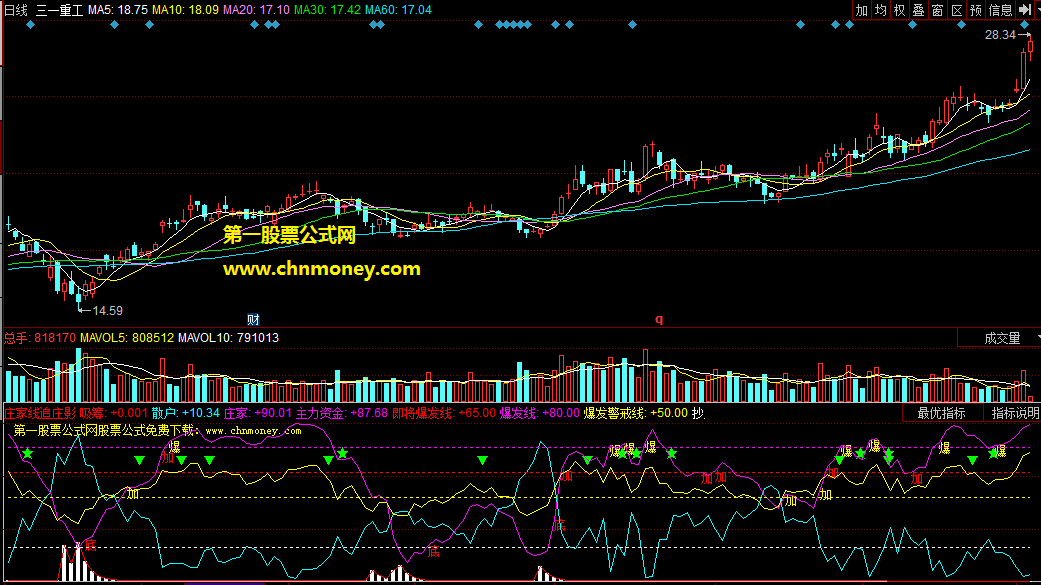
Task: Click the 叠 overlay button
Action: 919,10
